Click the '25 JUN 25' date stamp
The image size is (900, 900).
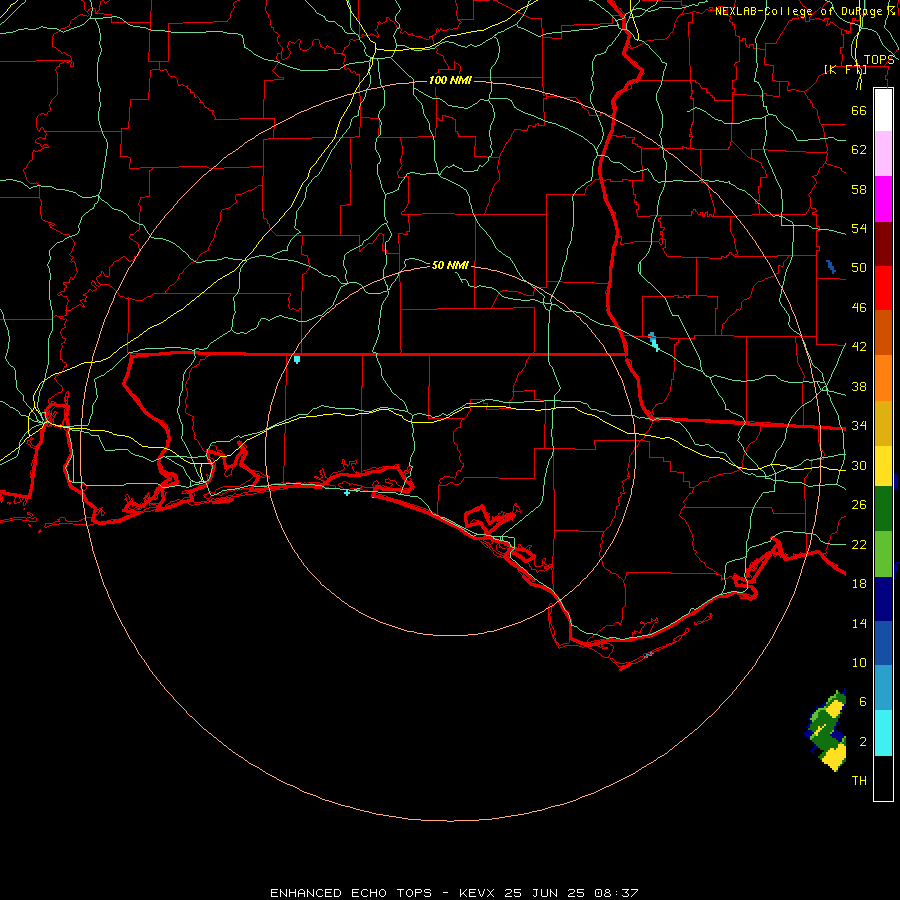point(544,893)
